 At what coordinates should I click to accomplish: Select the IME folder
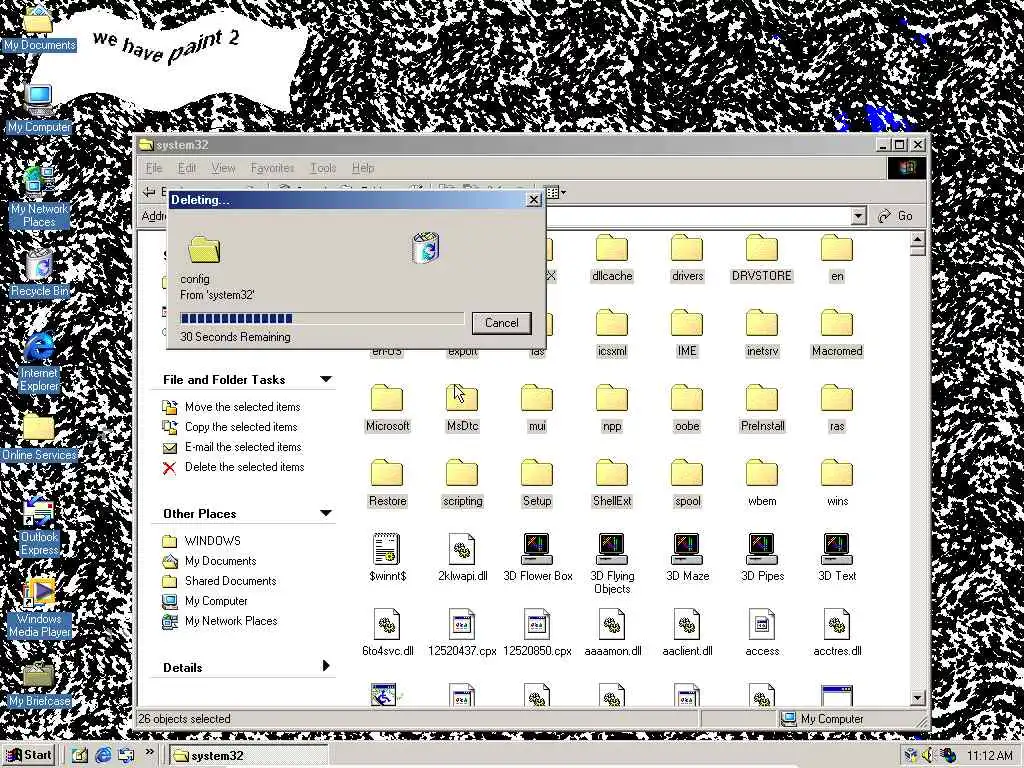tap(687, 334)
